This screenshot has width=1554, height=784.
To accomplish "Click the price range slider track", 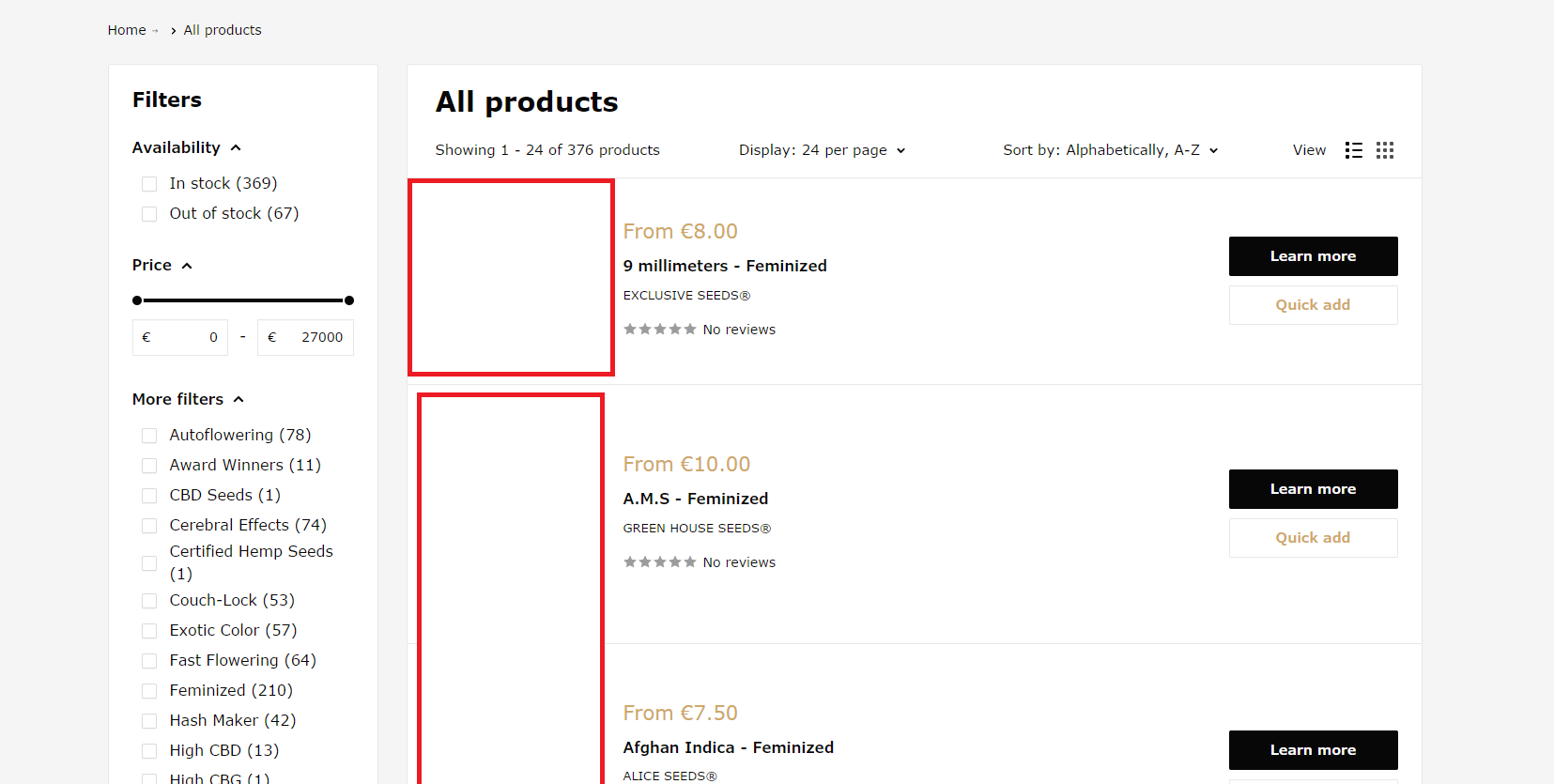I will coord(243,300).
